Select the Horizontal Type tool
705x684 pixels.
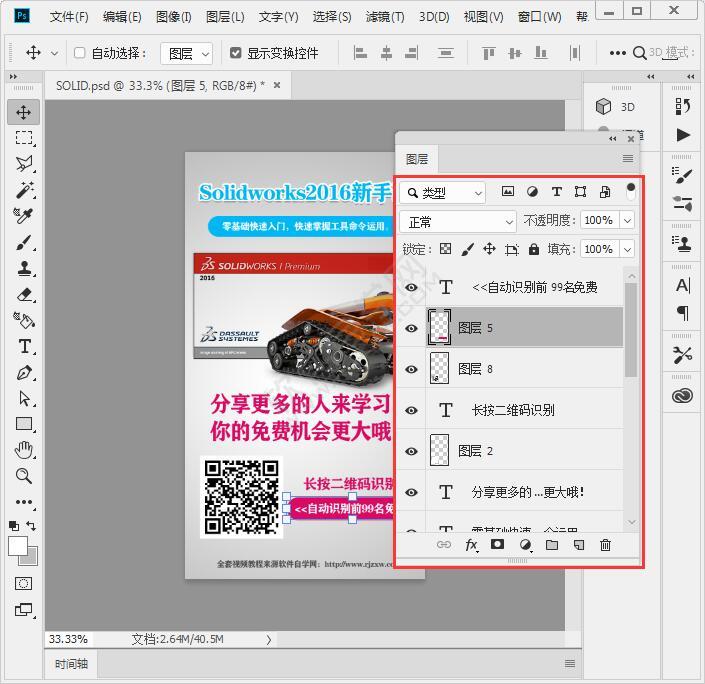click(24, 346)
